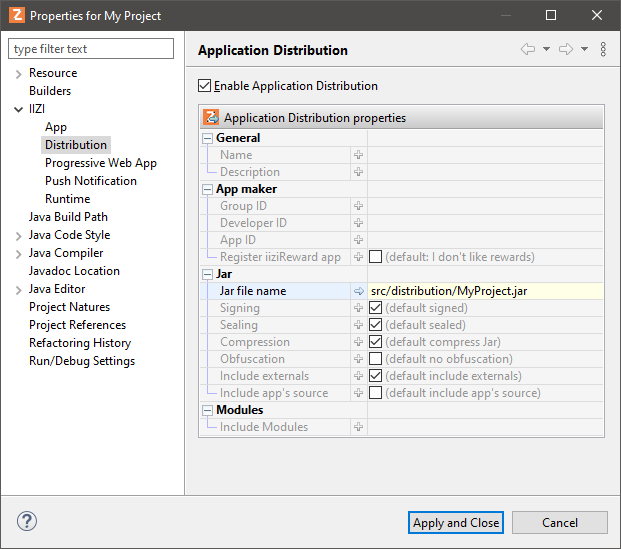Select Progressive Web App page
This screenshot has height=549, width=621.
101,163
